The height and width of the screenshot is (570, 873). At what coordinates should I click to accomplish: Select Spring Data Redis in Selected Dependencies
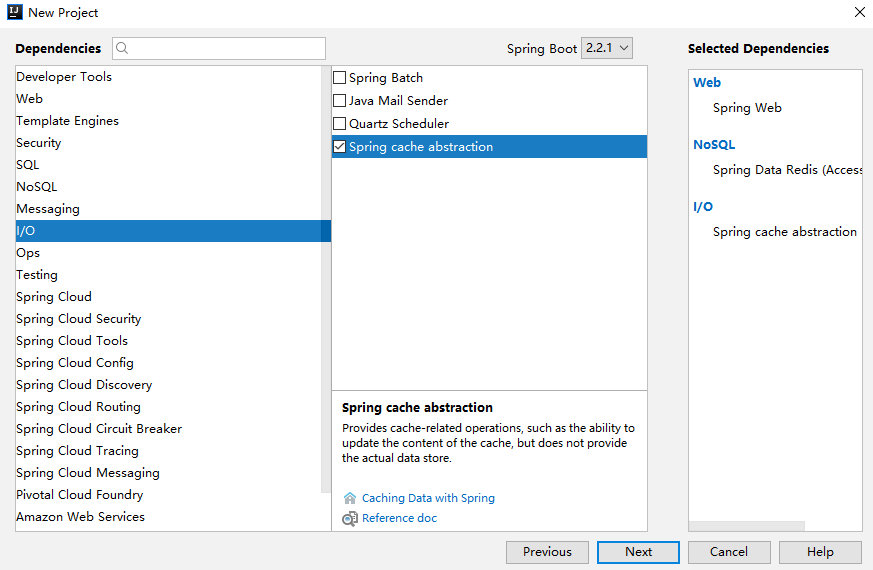pyautogui.click(x=787, y=170)
